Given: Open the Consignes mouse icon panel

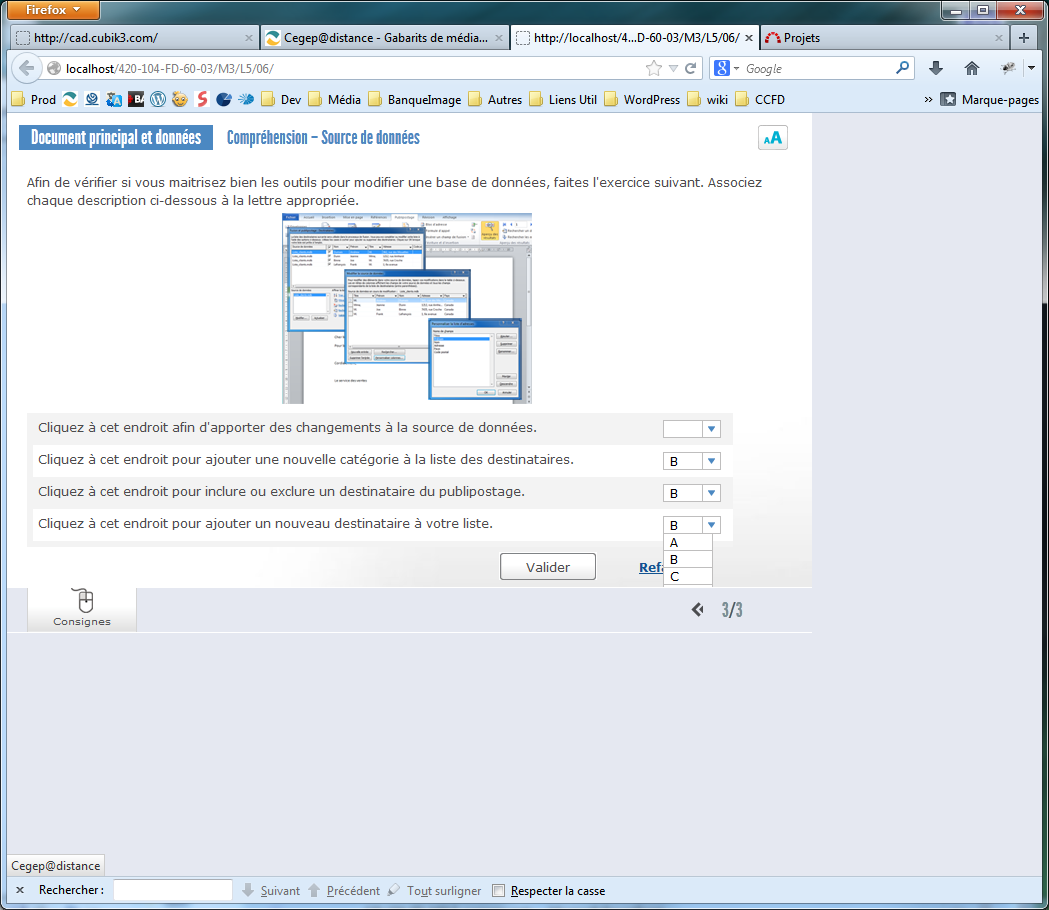Looking at the screenshot, I should [83, 608].
